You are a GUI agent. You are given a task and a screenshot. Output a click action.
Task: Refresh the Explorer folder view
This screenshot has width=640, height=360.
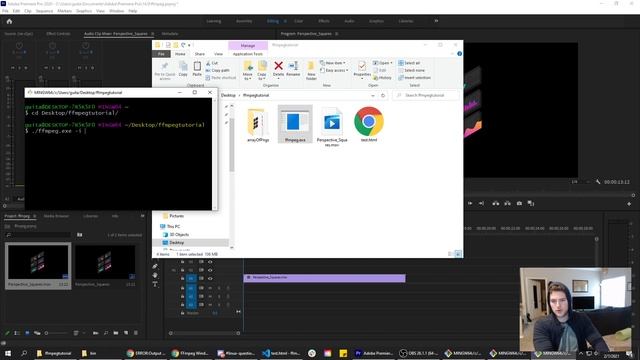[383, 96]
